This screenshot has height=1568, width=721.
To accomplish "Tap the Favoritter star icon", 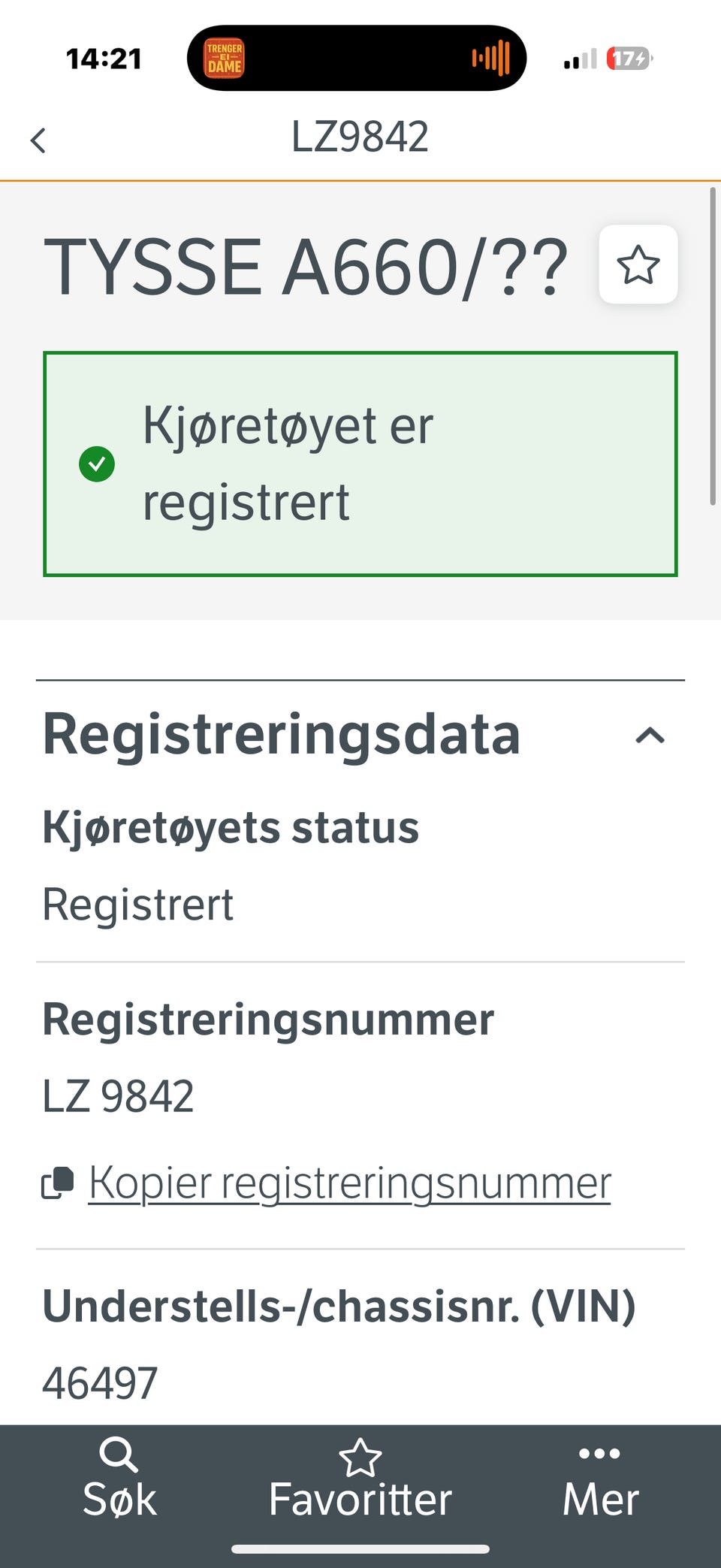I will pos(360,1458).
